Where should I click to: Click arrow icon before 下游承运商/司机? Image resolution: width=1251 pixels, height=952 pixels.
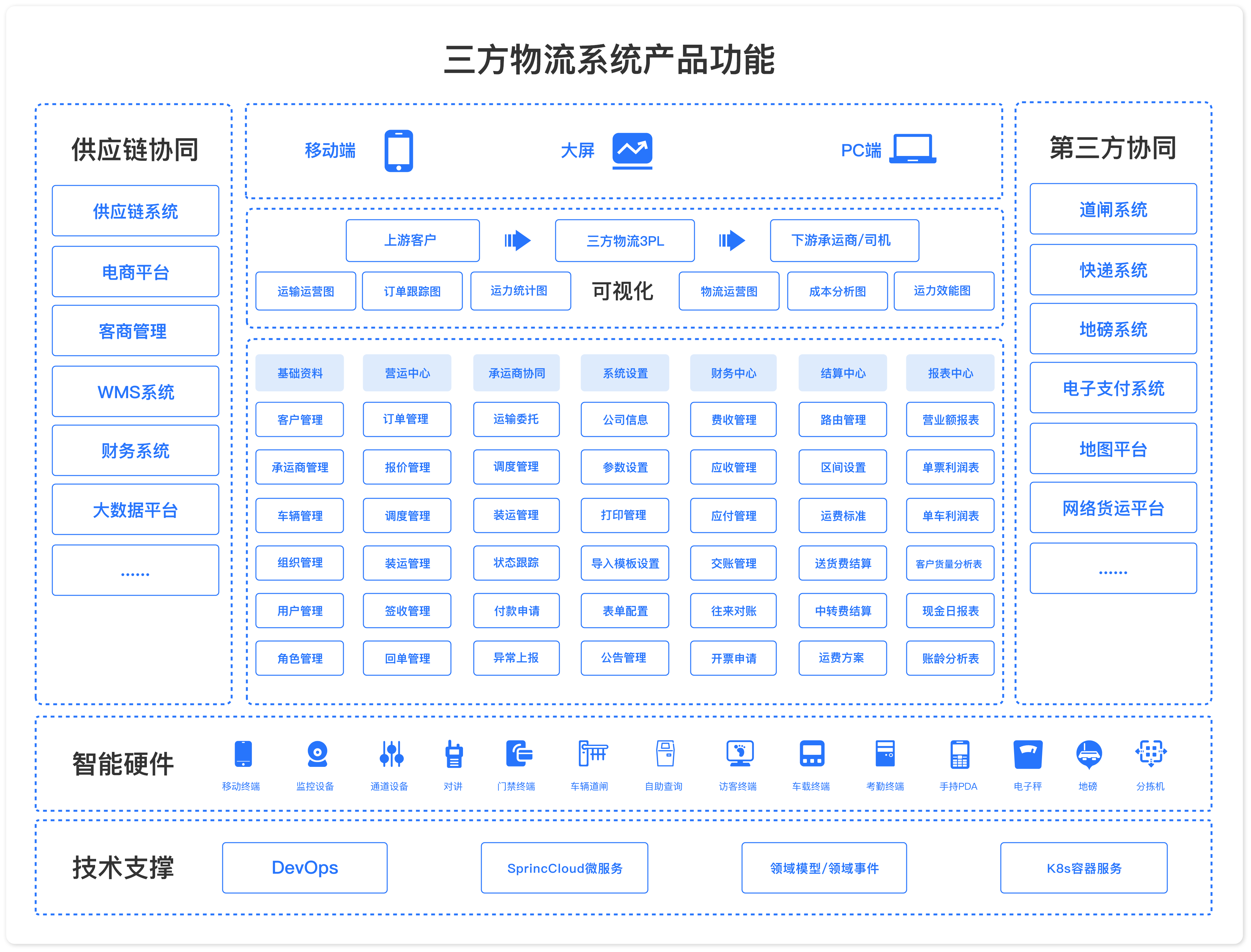732,240
